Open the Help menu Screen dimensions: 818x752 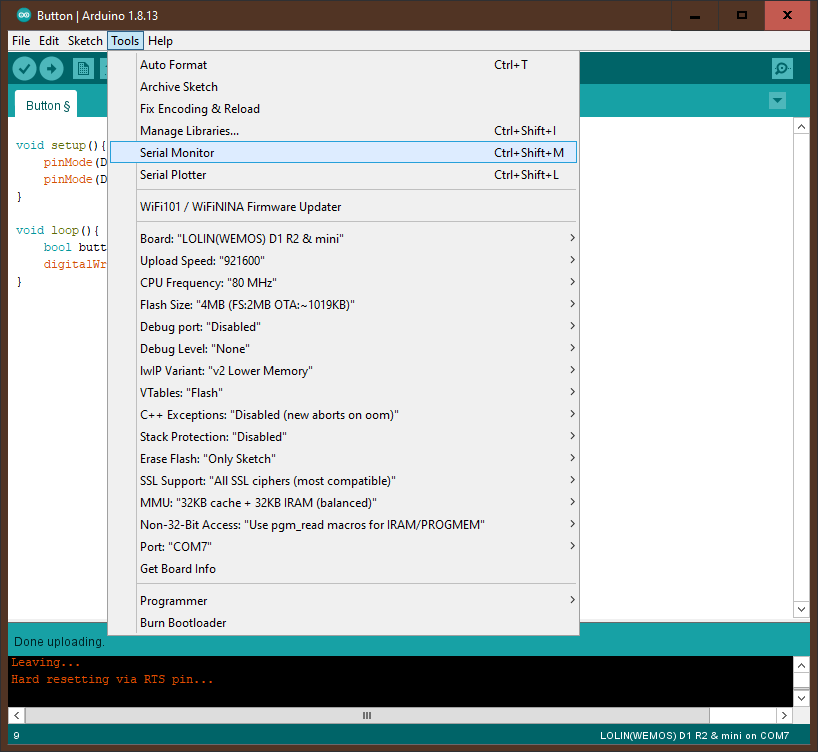pyautogui.click(x=160, y=41)
